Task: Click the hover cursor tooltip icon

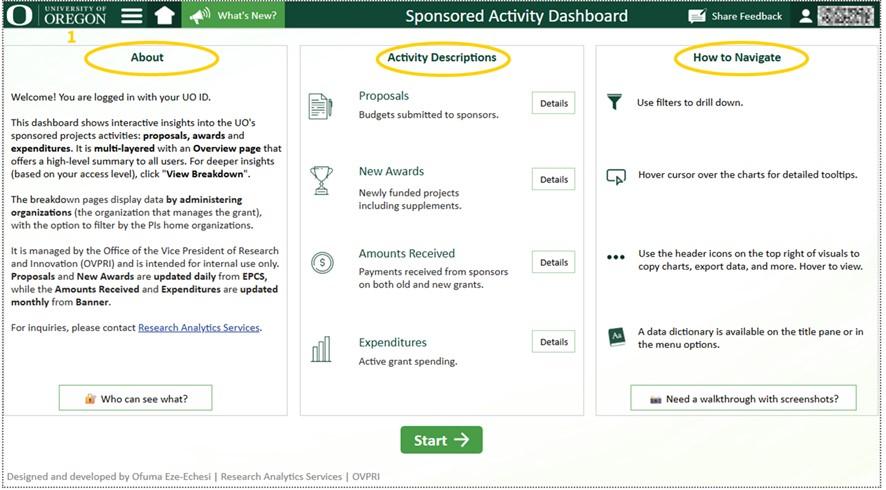Action: point(616,177)
